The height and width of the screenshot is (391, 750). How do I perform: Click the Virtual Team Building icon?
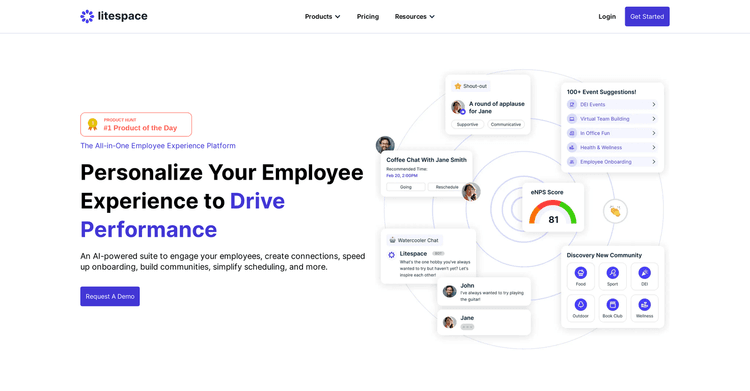pos(572,119)
